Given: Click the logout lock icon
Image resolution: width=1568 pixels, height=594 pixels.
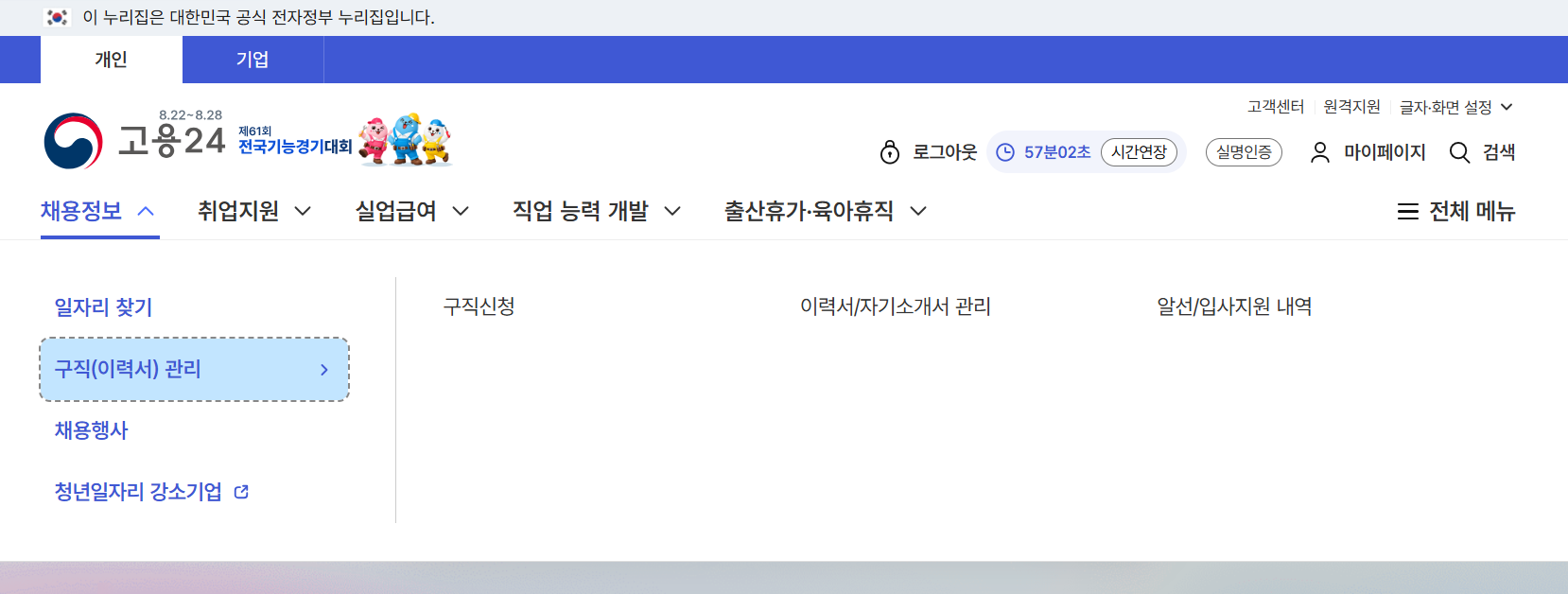Looking at the screenshot, I should [x=890, y=152].
